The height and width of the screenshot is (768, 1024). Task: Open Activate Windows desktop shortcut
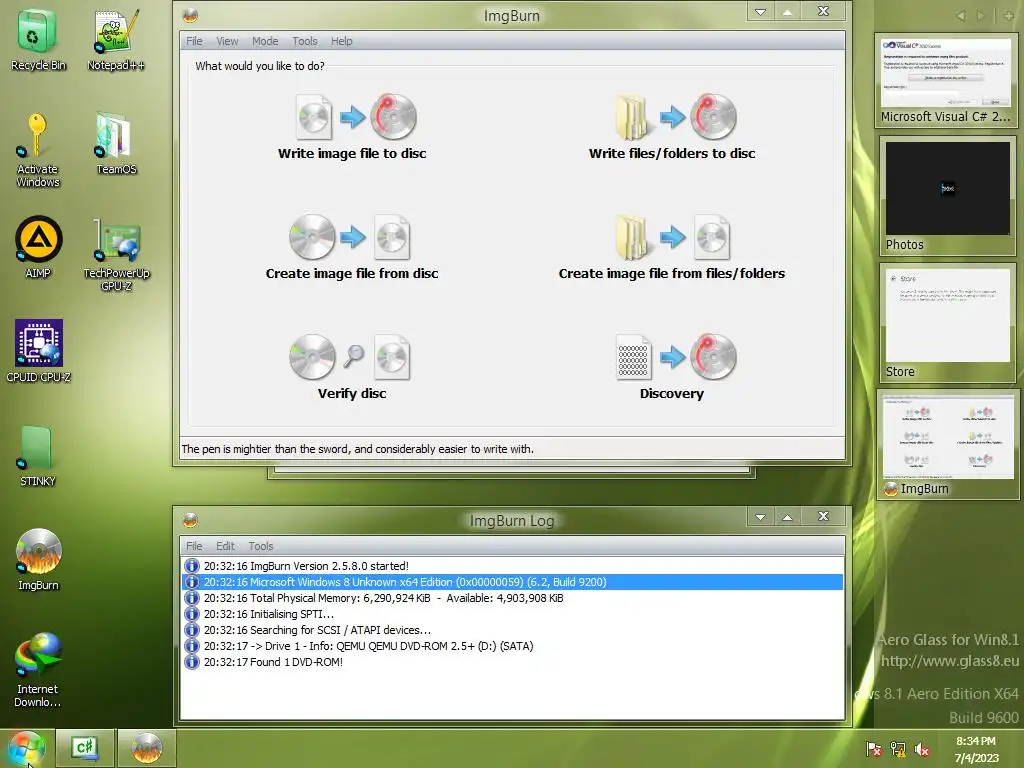38,150
